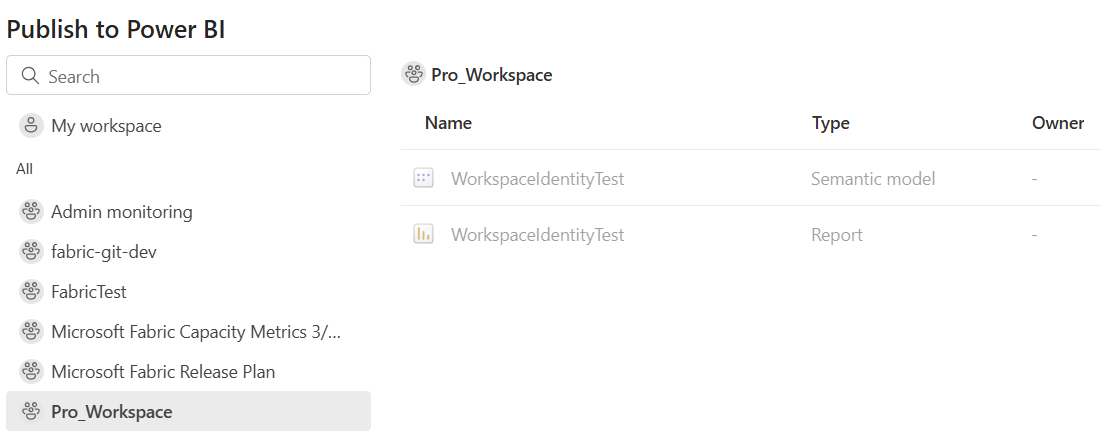Click the fabric-git-dev workspace icon
The width and height of the screenshot is (1101, 434).
point(31,252)
